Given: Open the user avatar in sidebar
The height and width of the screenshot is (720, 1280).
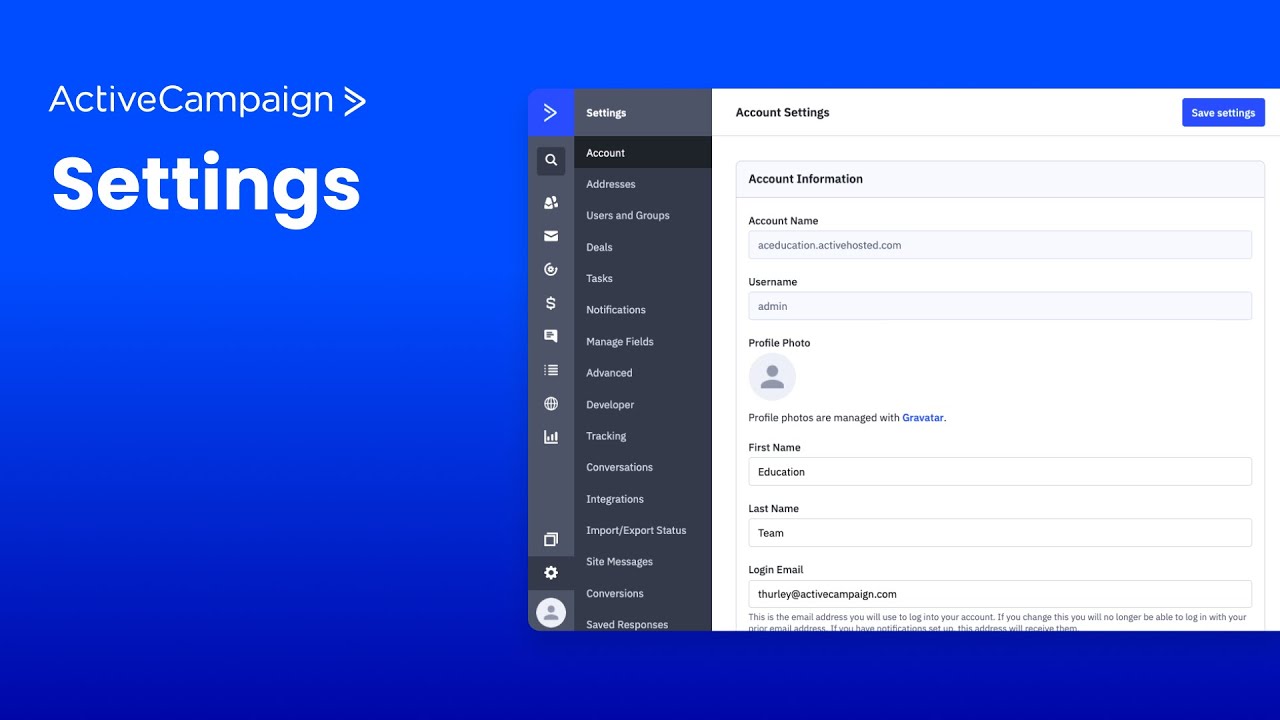Looking at the screenshot, I should [551, 613].
